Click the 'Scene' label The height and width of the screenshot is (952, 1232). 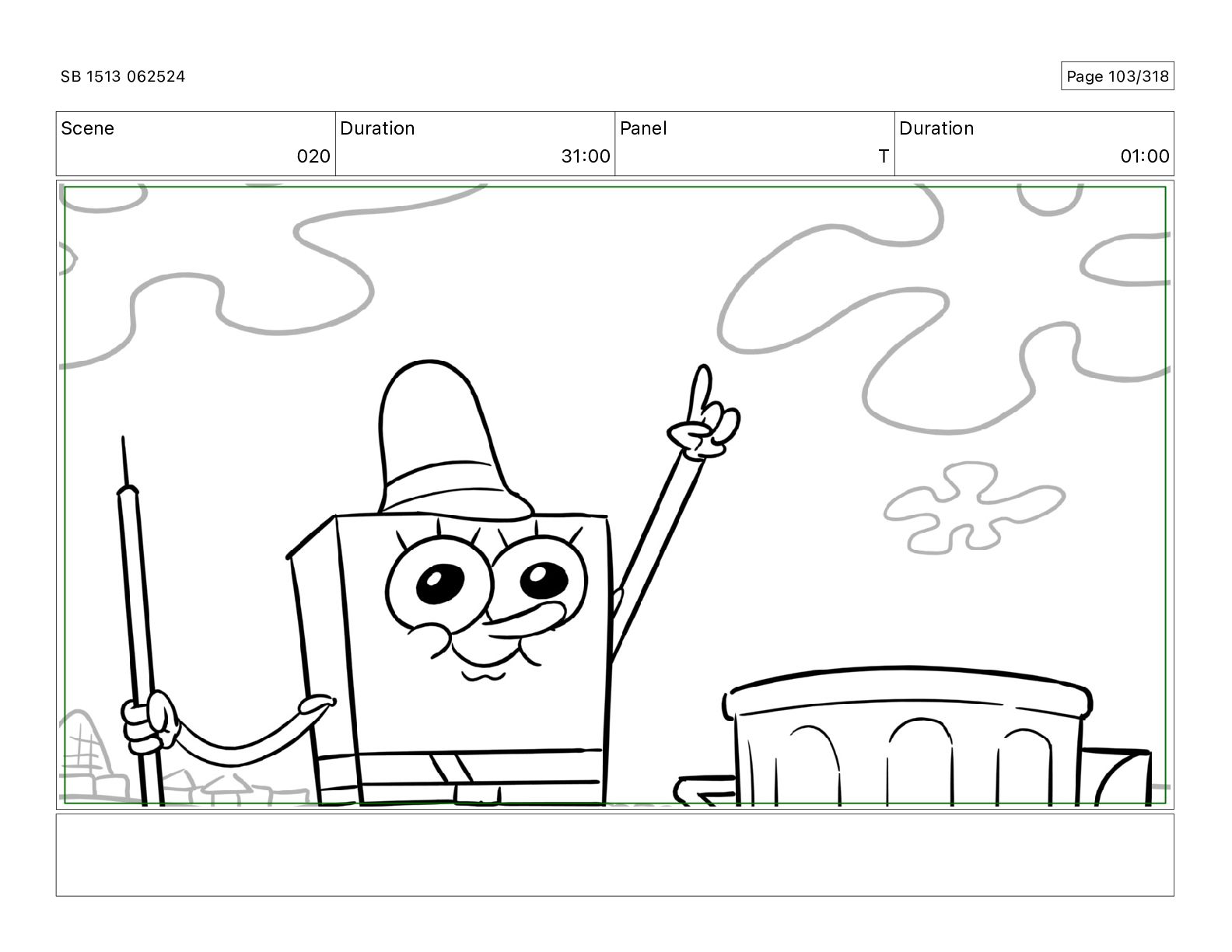[x=87, y=128]
